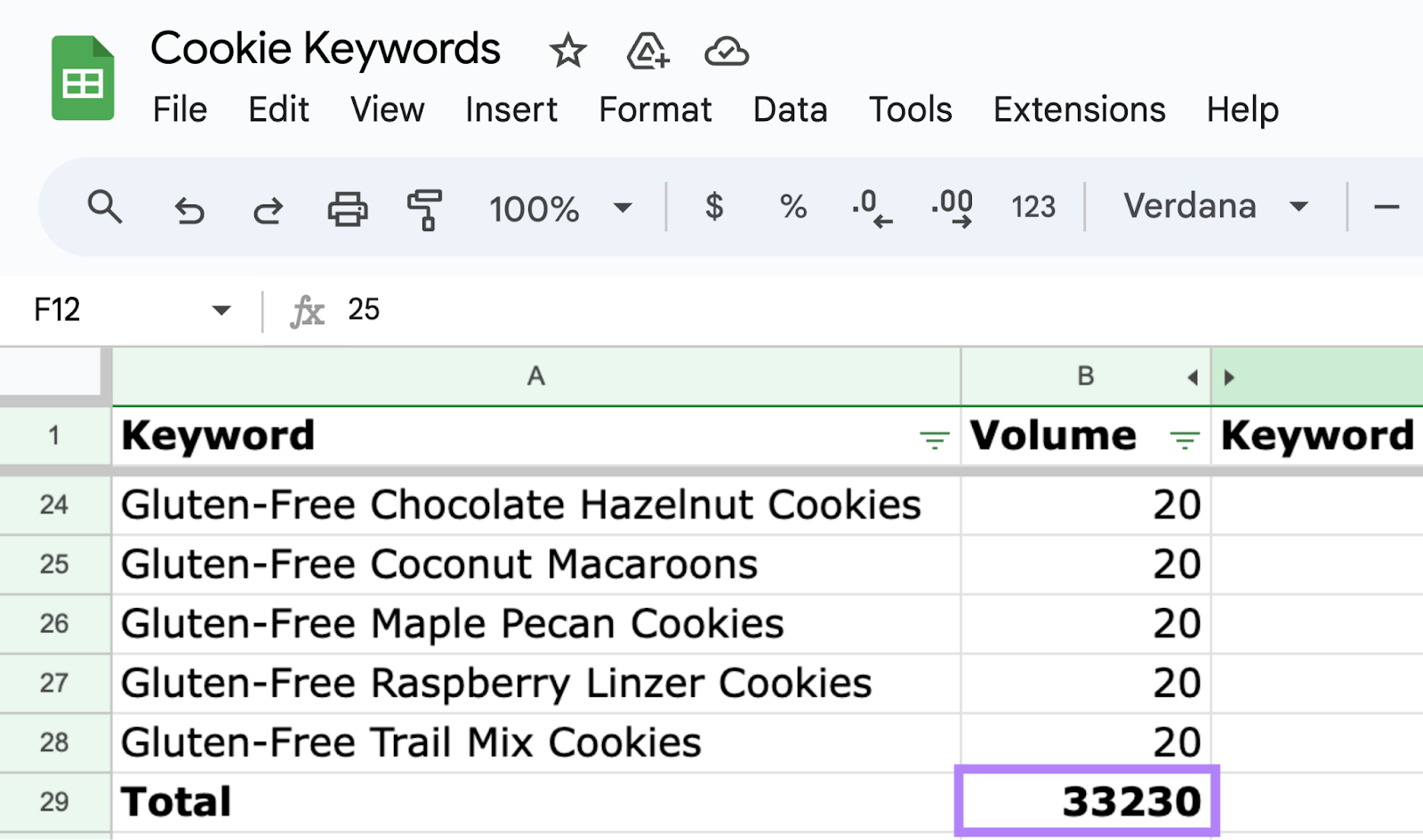Select the Redo icon
The width and height of the screenshot is (1423, 840).
pyautogui.click(x=266, y=210)
